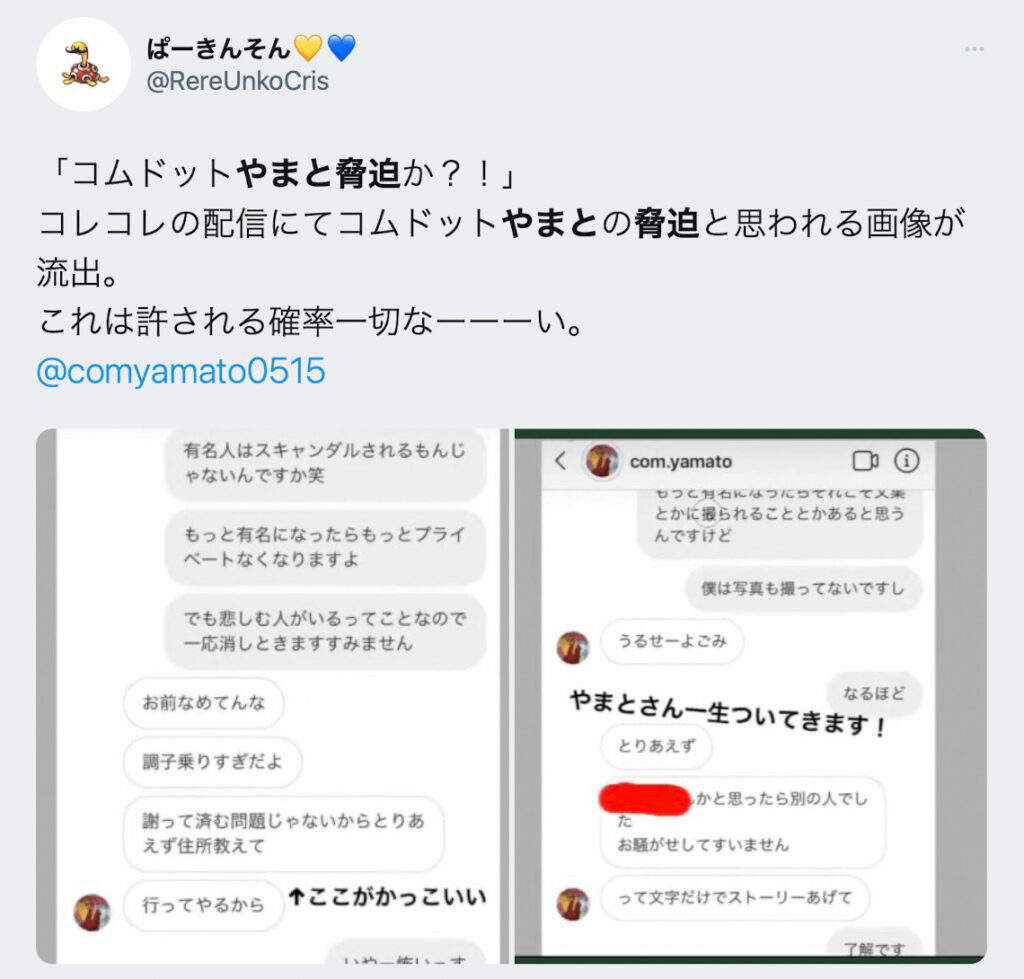The image size is (1024, 979).
Task: Tap the avatar beside 行ってやるから message
Action: (91, 912)
